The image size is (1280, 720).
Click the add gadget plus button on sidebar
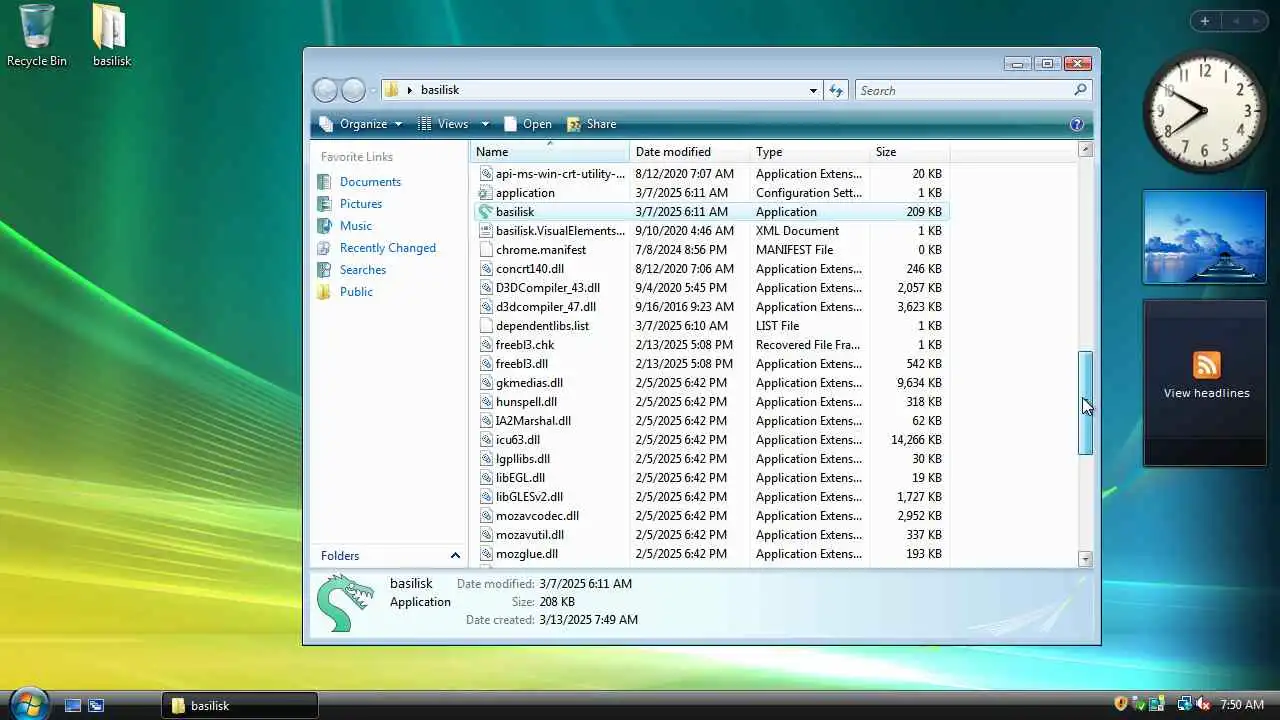1204,21
